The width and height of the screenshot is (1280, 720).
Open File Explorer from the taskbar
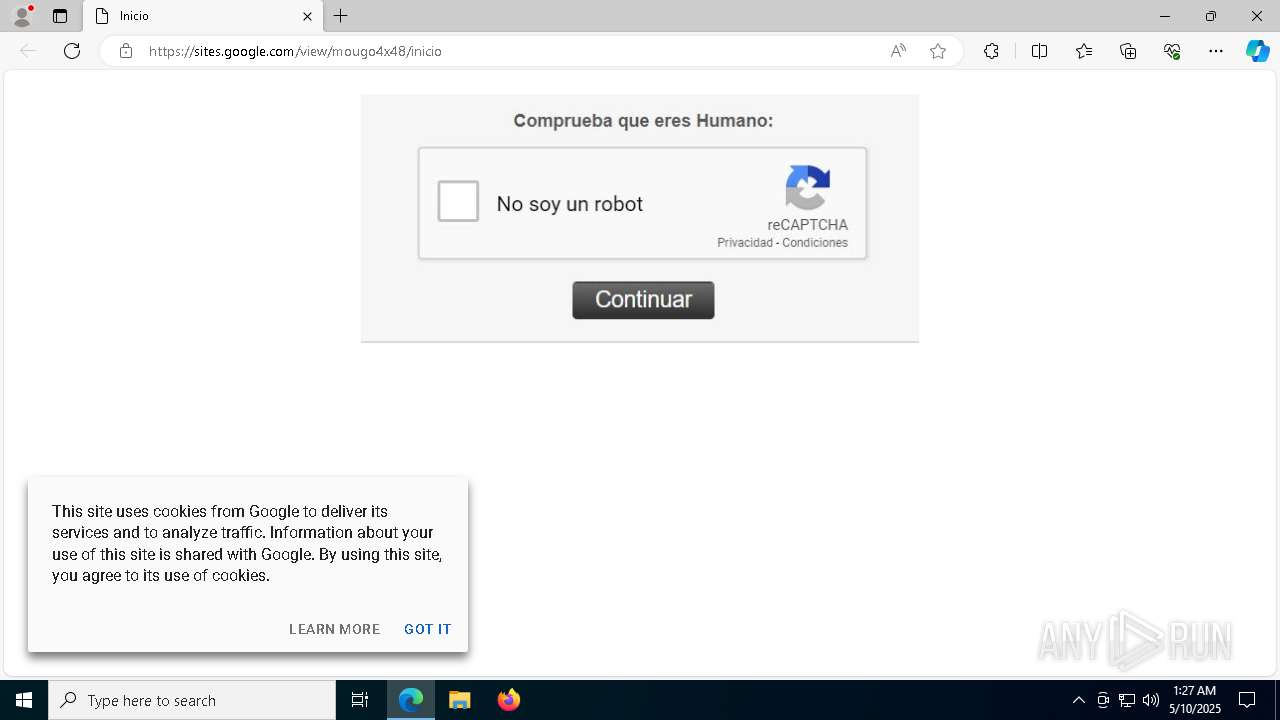click(460, 700)
